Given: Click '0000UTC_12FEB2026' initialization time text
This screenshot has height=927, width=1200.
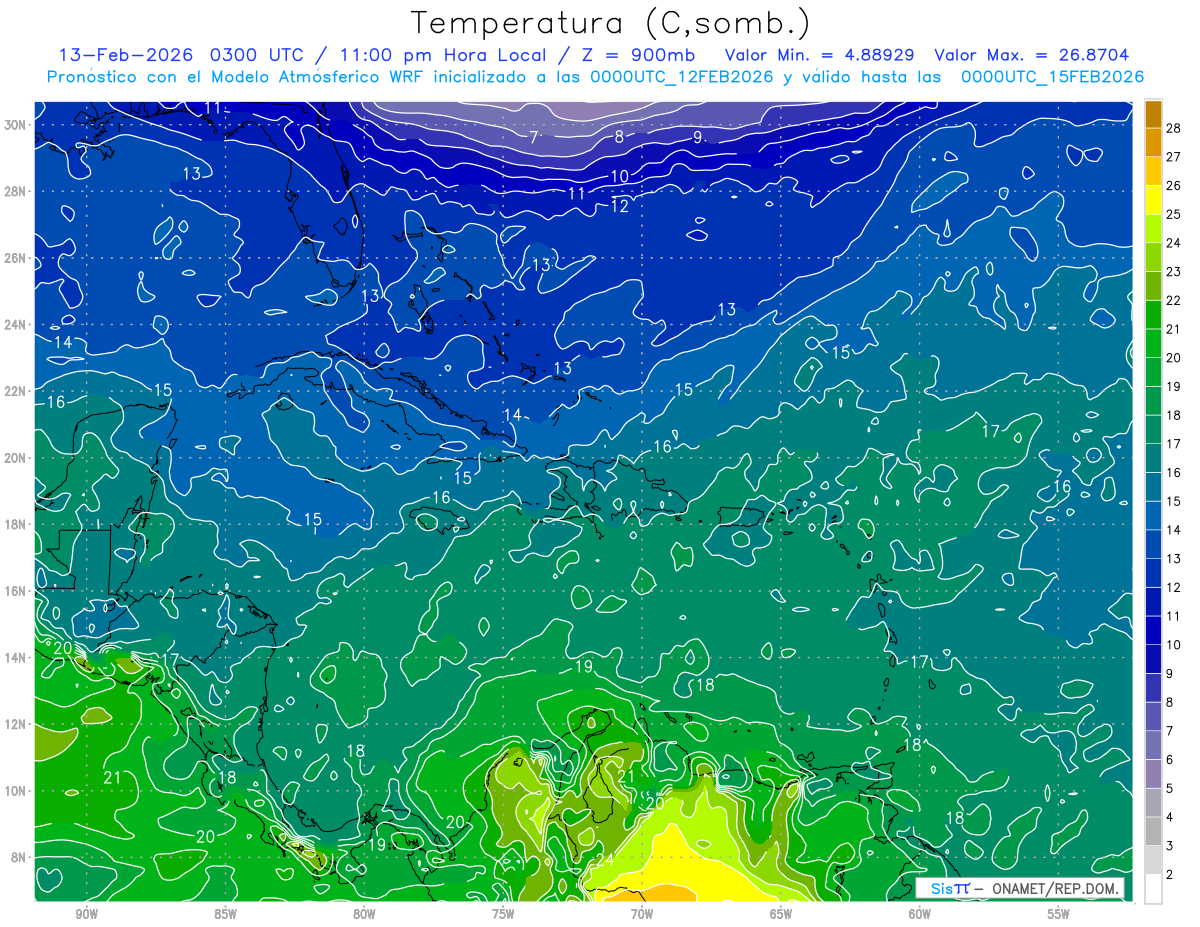Looking at the screenshot, I should pyautogui.click(x=681, y=77).
